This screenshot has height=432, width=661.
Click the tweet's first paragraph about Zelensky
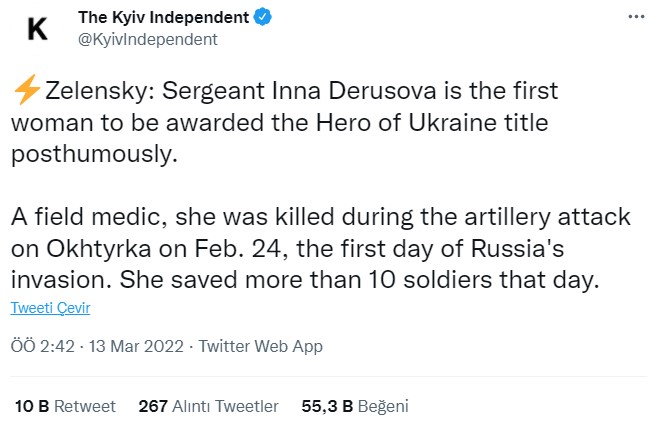click(290, 123)
